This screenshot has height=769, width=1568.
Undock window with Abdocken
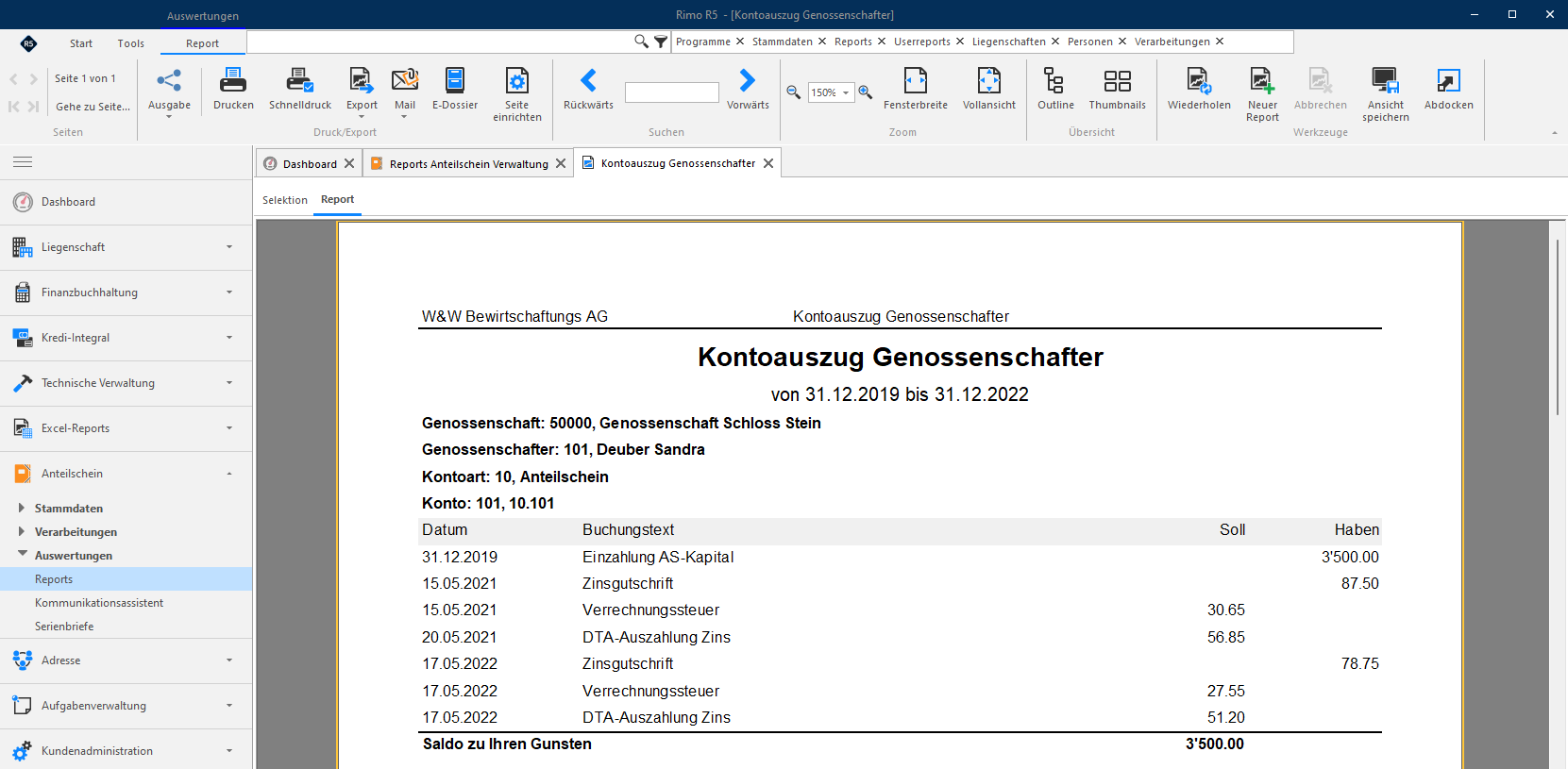point(1449,90)
